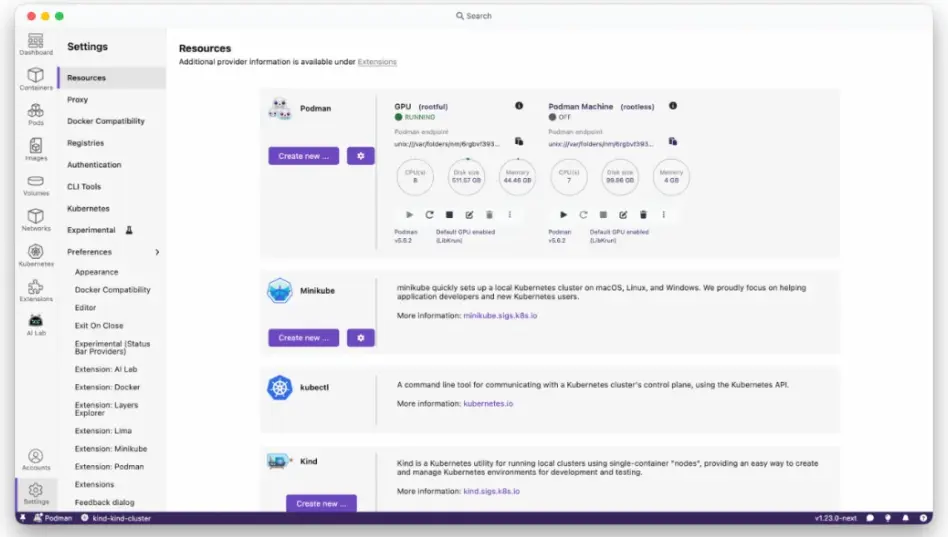Open the Dashboard in the sidebar
The image size is (948, 537).
36,44
